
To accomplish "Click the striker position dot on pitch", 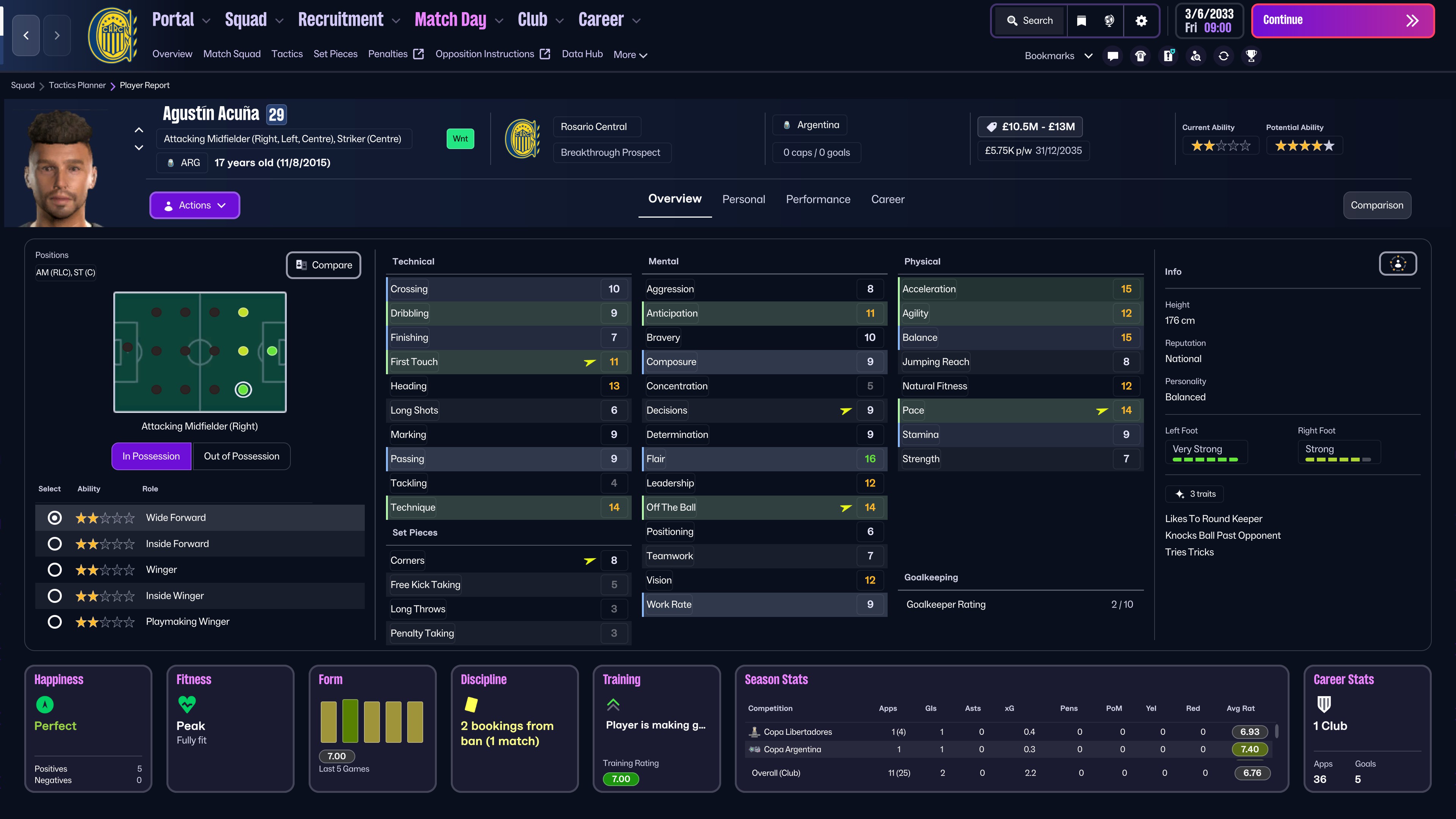I will (272, 351).
